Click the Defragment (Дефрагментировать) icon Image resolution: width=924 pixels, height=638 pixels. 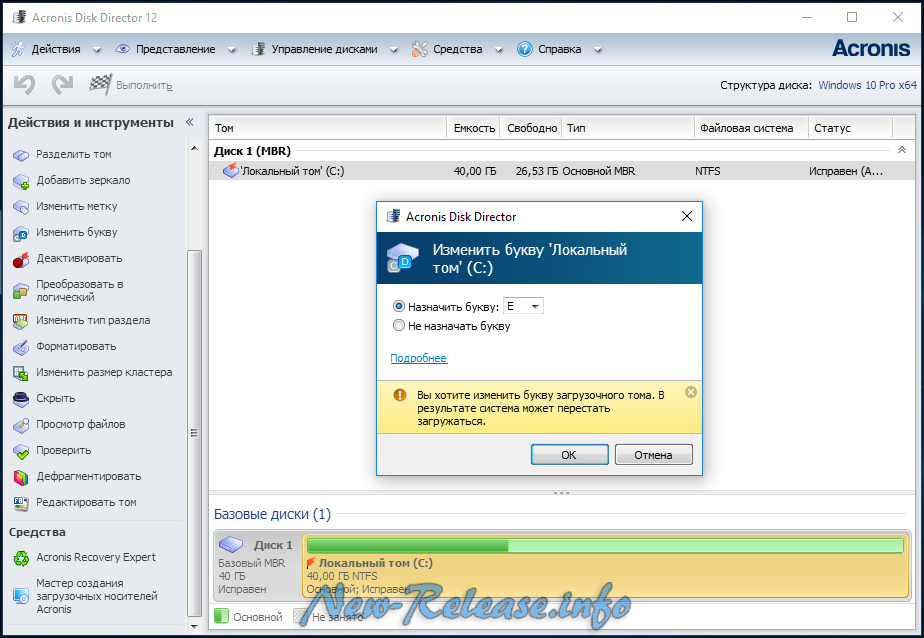21,477
